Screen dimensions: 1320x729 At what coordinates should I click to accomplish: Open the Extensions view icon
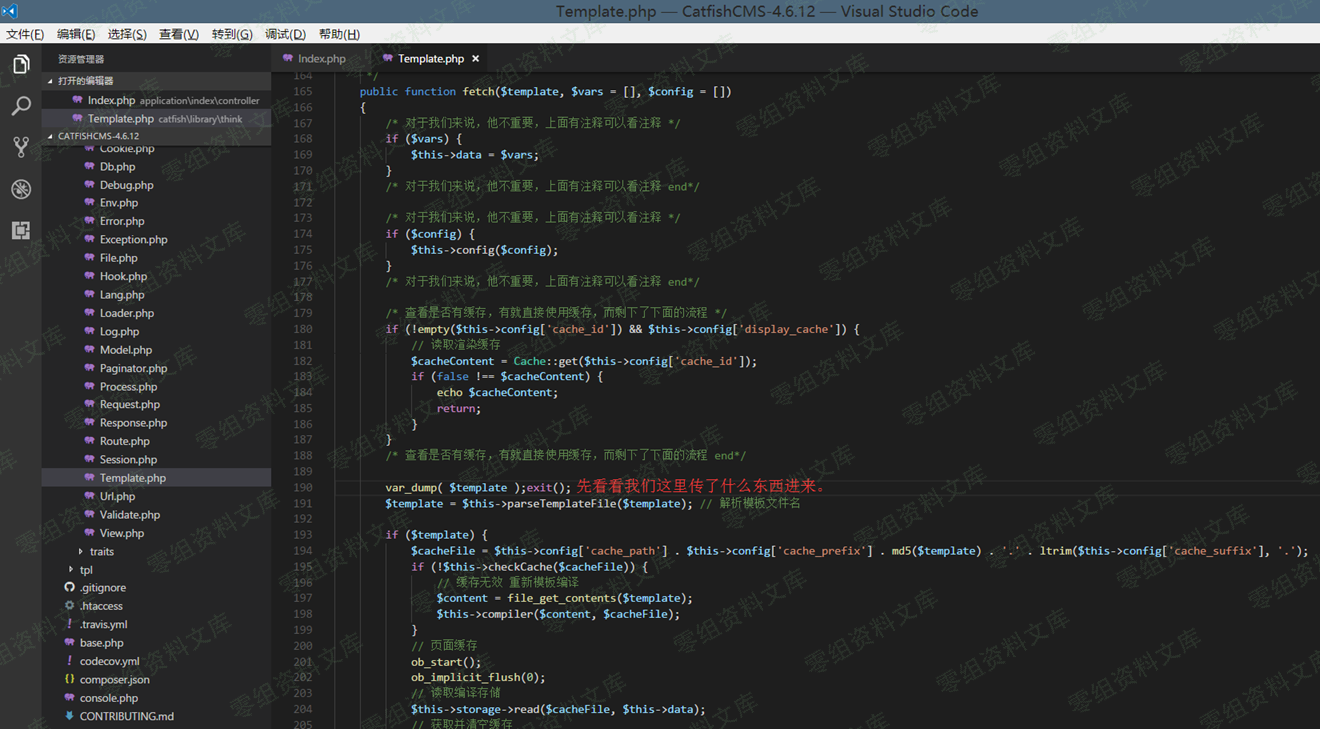tap(21, 231)
